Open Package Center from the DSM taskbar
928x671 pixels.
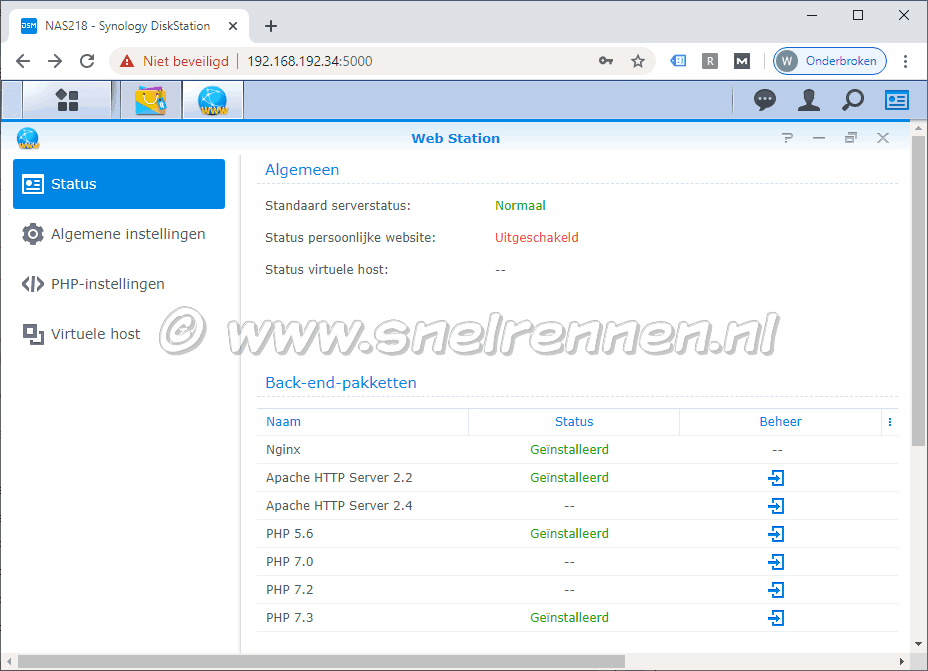(151, 100)
